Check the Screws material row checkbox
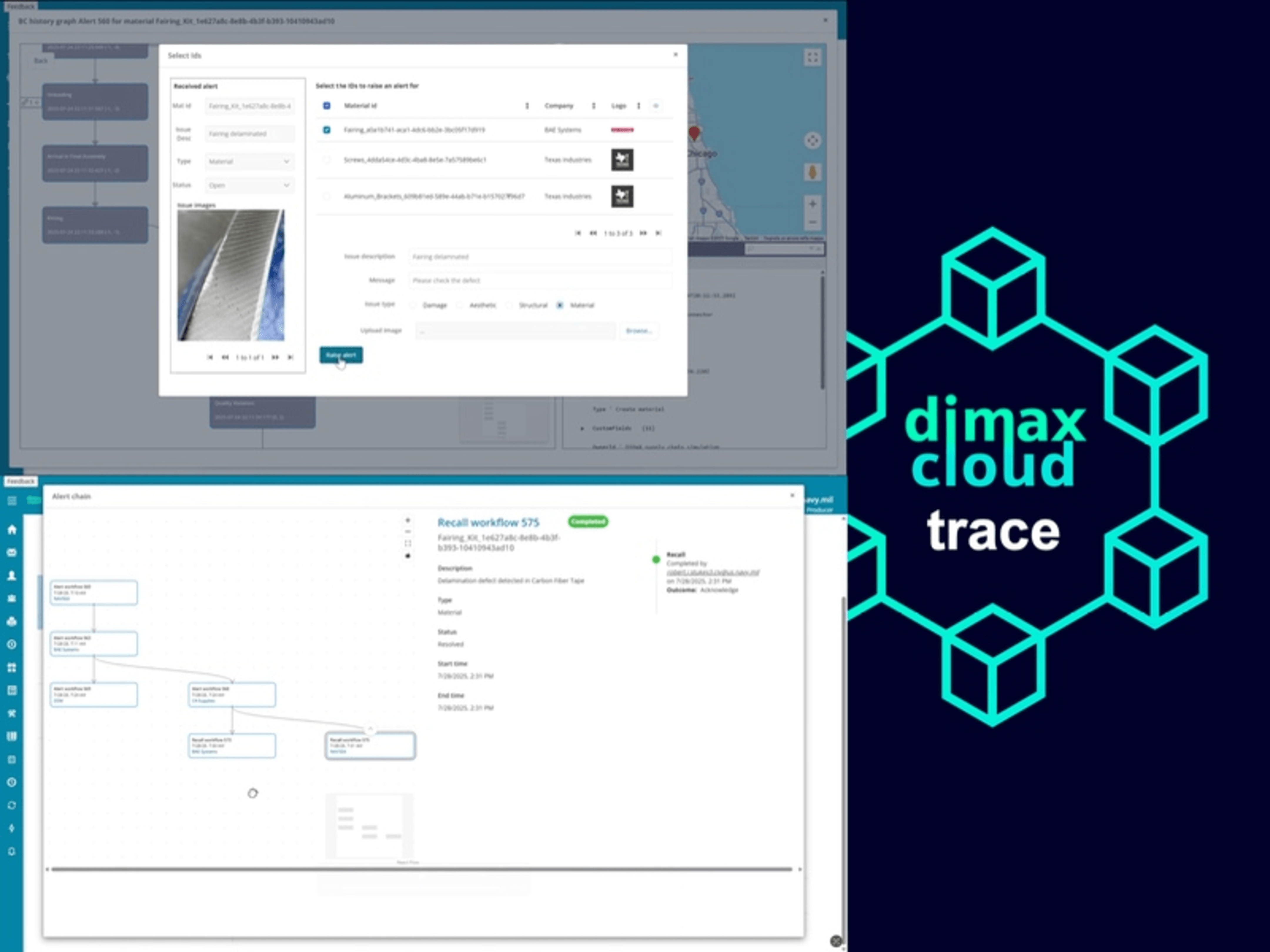The height and width of the screenshot is (952, 1270). point(327,160)
